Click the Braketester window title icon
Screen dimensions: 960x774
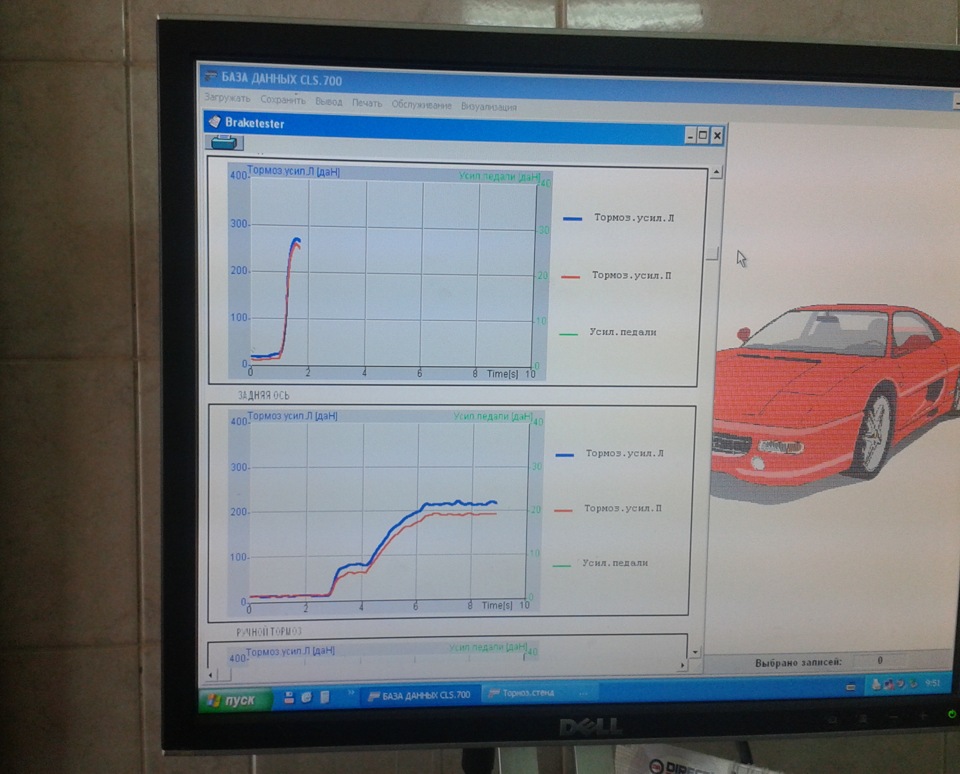[214, 121]
